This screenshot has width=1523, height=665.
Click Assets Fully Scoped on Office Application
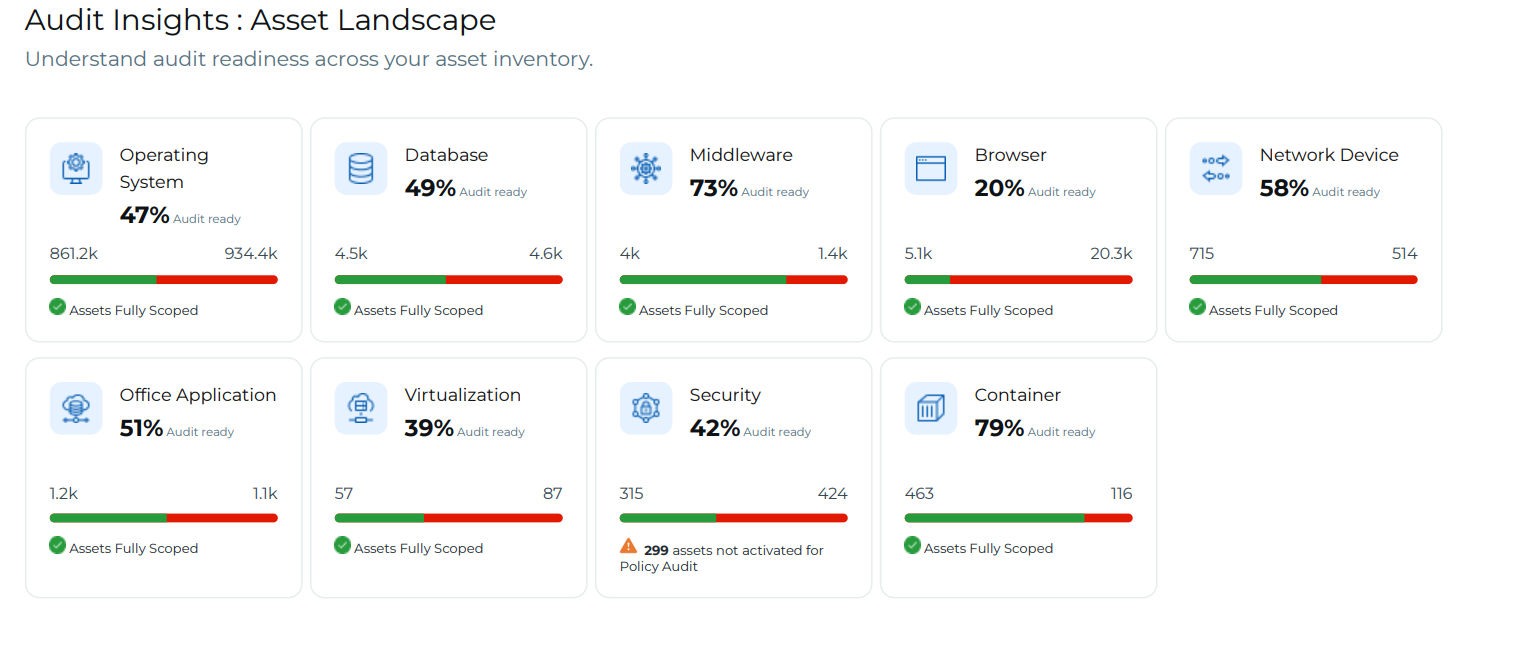(134, 548)
